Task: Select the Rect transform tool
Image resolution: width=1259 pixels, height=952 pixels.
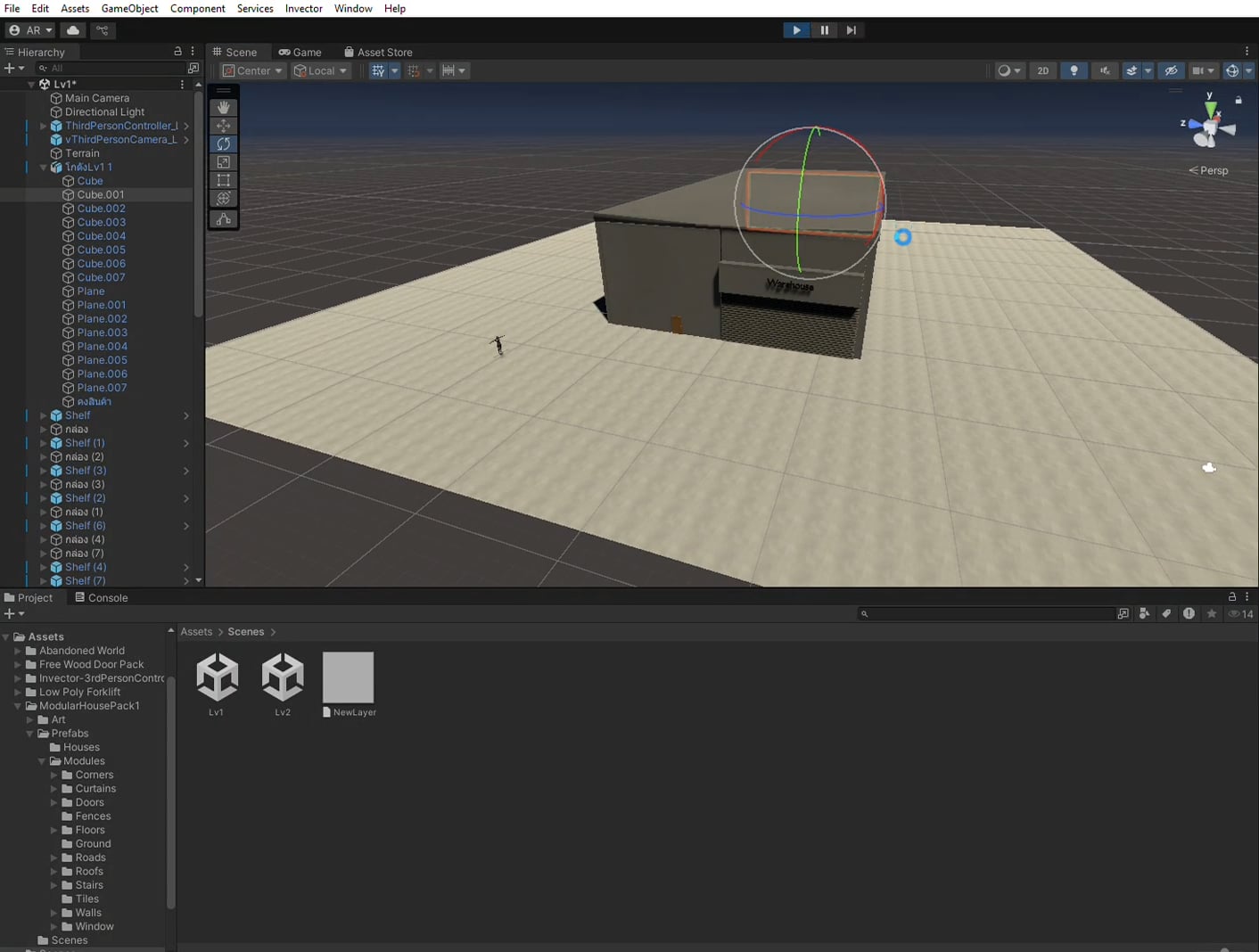Action: point(223,180)
